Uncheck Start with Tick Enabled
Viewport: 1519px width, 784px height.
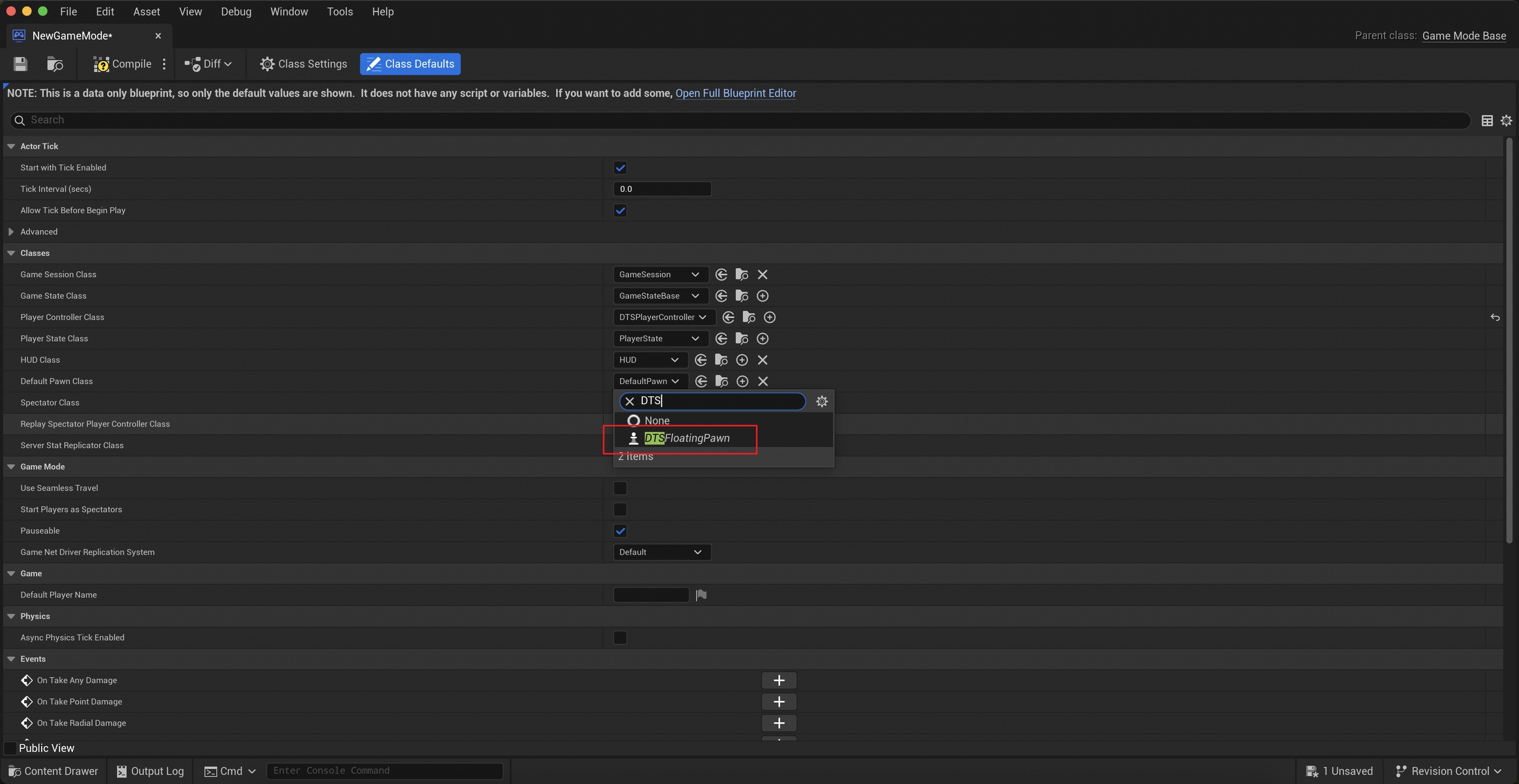pyautogui.click(x=620, y=168)
